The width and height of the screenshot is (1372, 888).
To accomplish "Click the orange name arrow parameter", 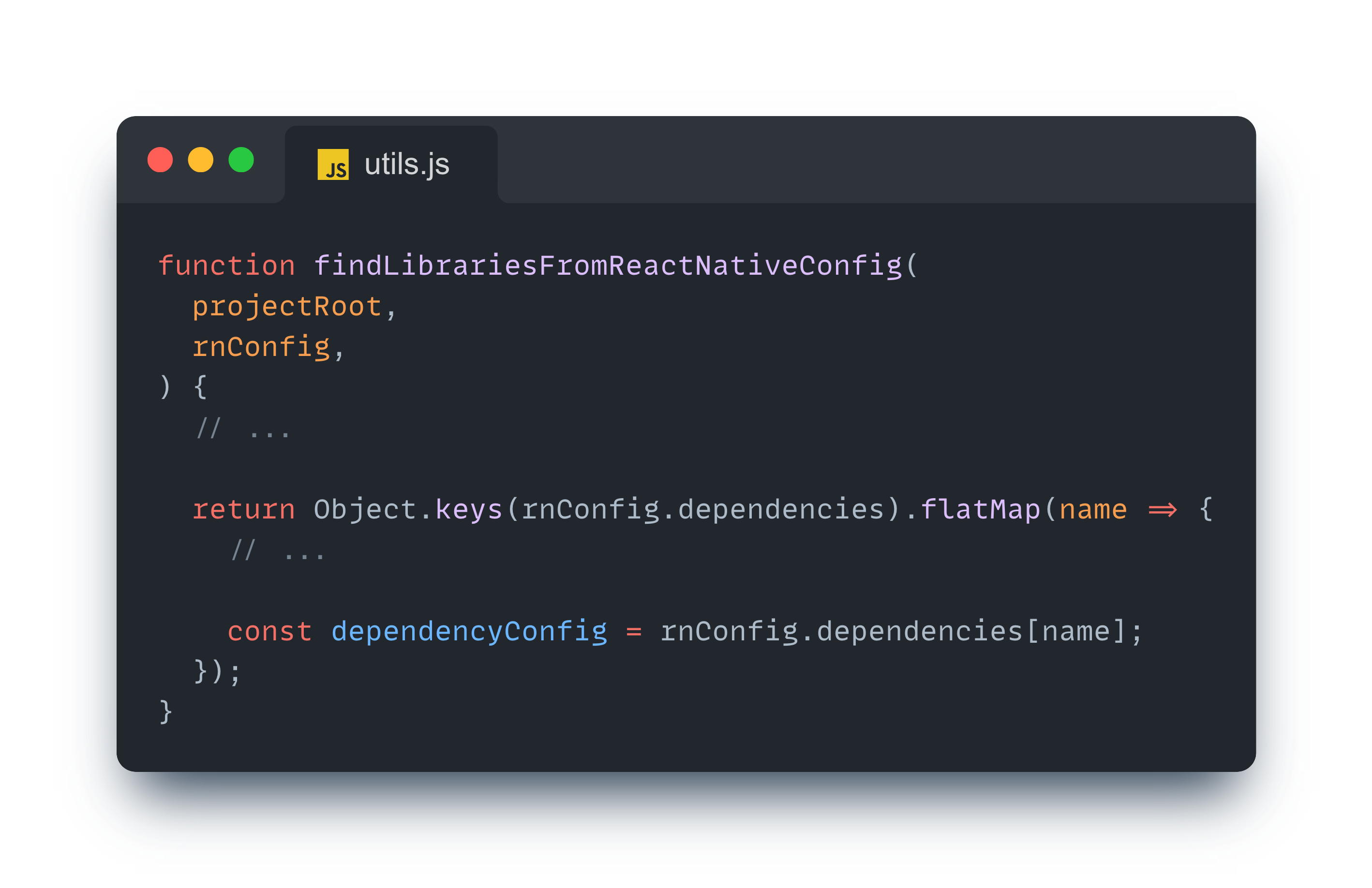I will (x=1092, y=510).
